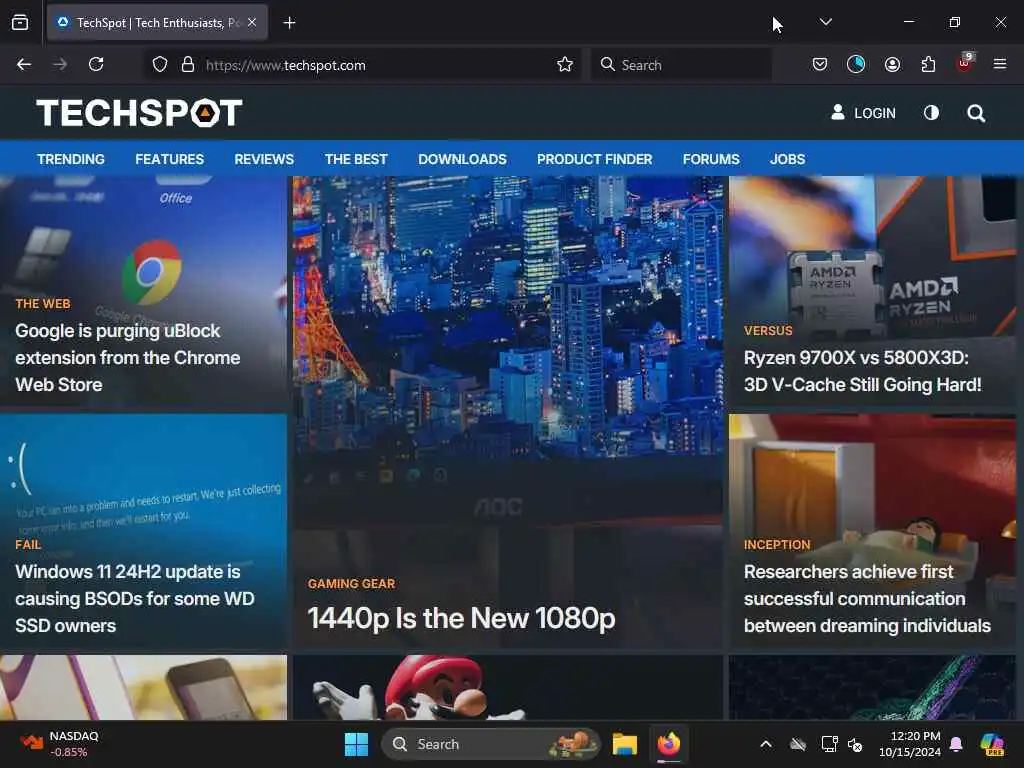Open File Explorer from the taskbar

click(624, 744)
